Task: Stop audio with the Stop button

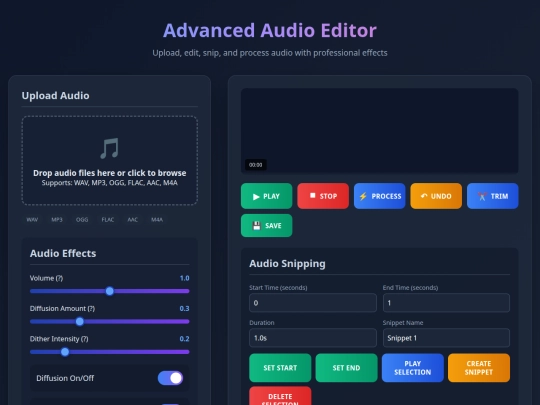Action: 323,196
